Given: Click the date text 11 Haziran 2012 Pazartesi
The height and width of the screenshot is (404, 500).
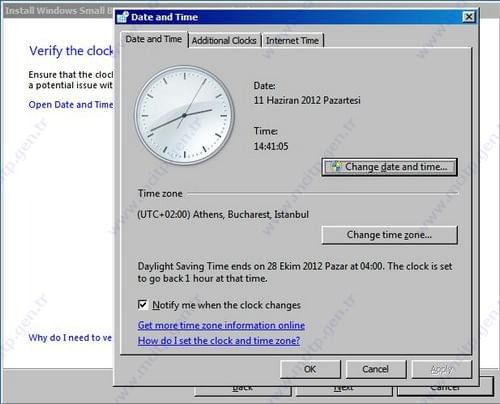Looking at the screenshot, I should coord(307,100).
